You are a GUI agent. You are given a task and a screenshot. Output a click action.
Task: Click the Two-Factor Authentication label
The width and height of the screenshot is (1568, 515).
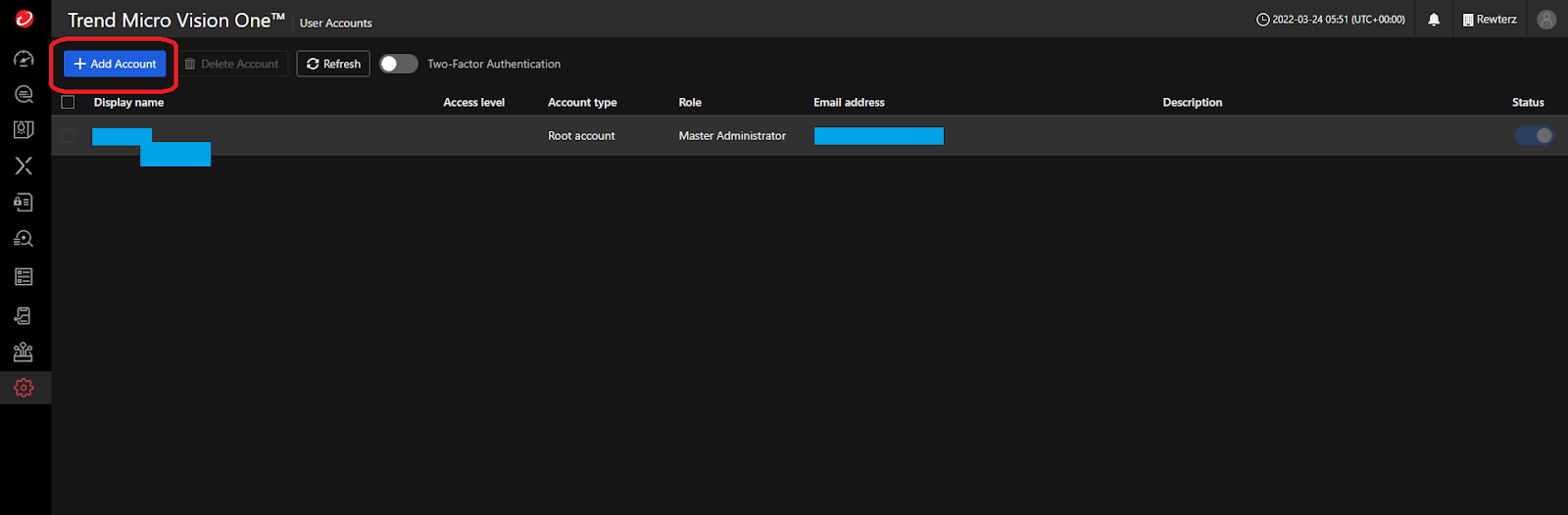click(494, 64)
